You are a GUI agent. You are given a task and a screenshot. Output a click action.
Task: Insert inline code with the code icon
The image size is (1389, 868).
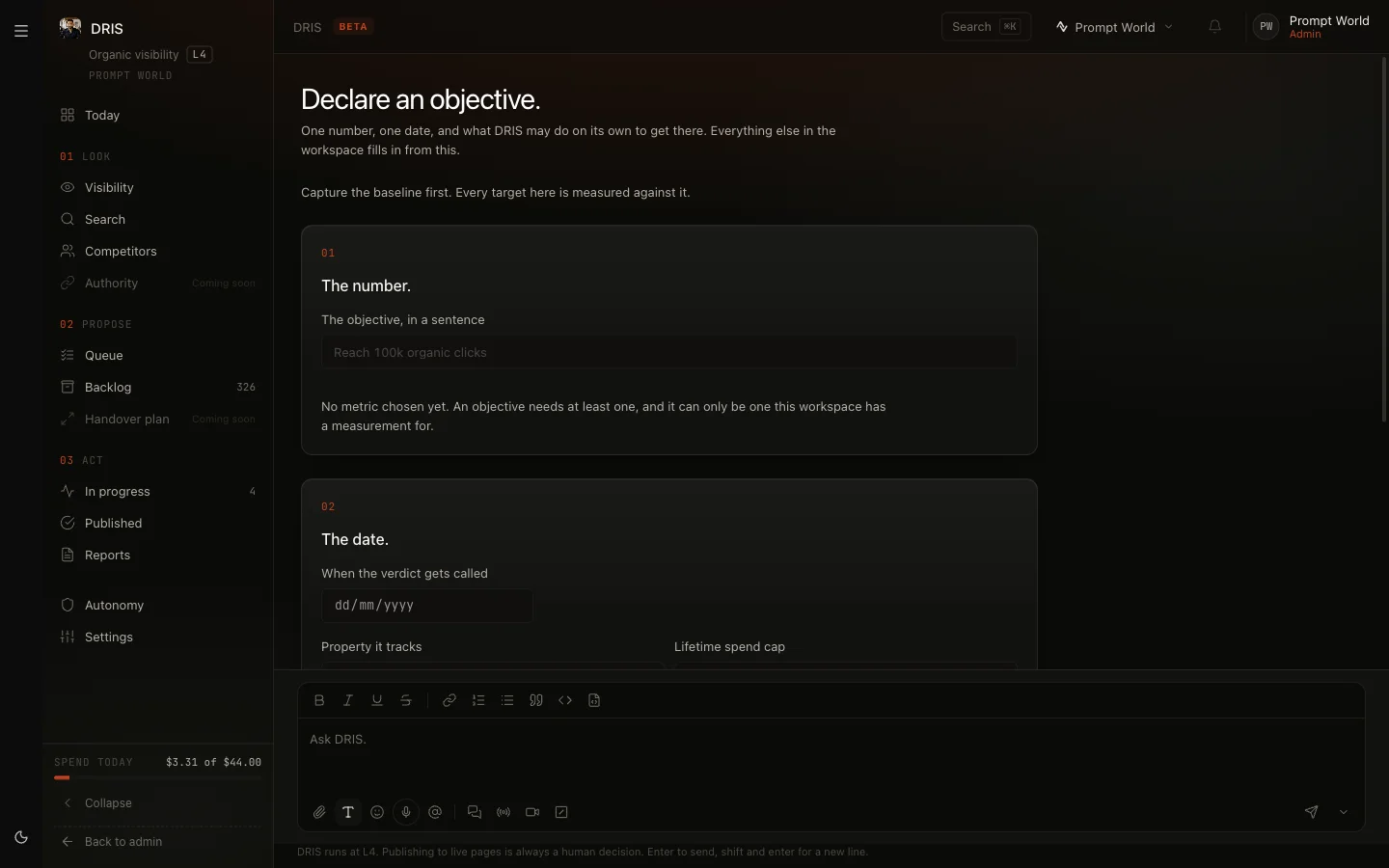tap(565, 700)
